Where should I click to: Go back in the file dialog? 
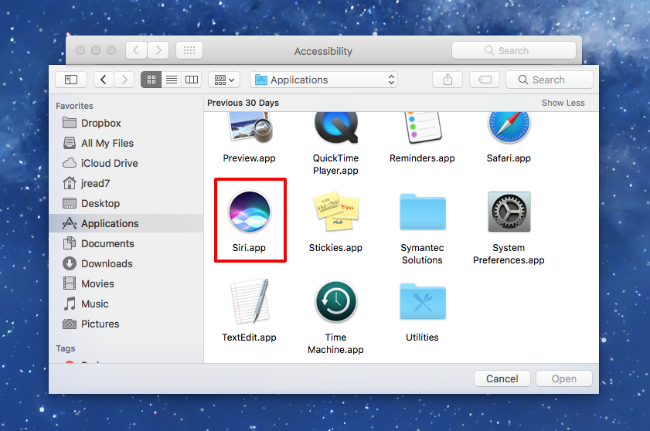click(x=104, y=80)
